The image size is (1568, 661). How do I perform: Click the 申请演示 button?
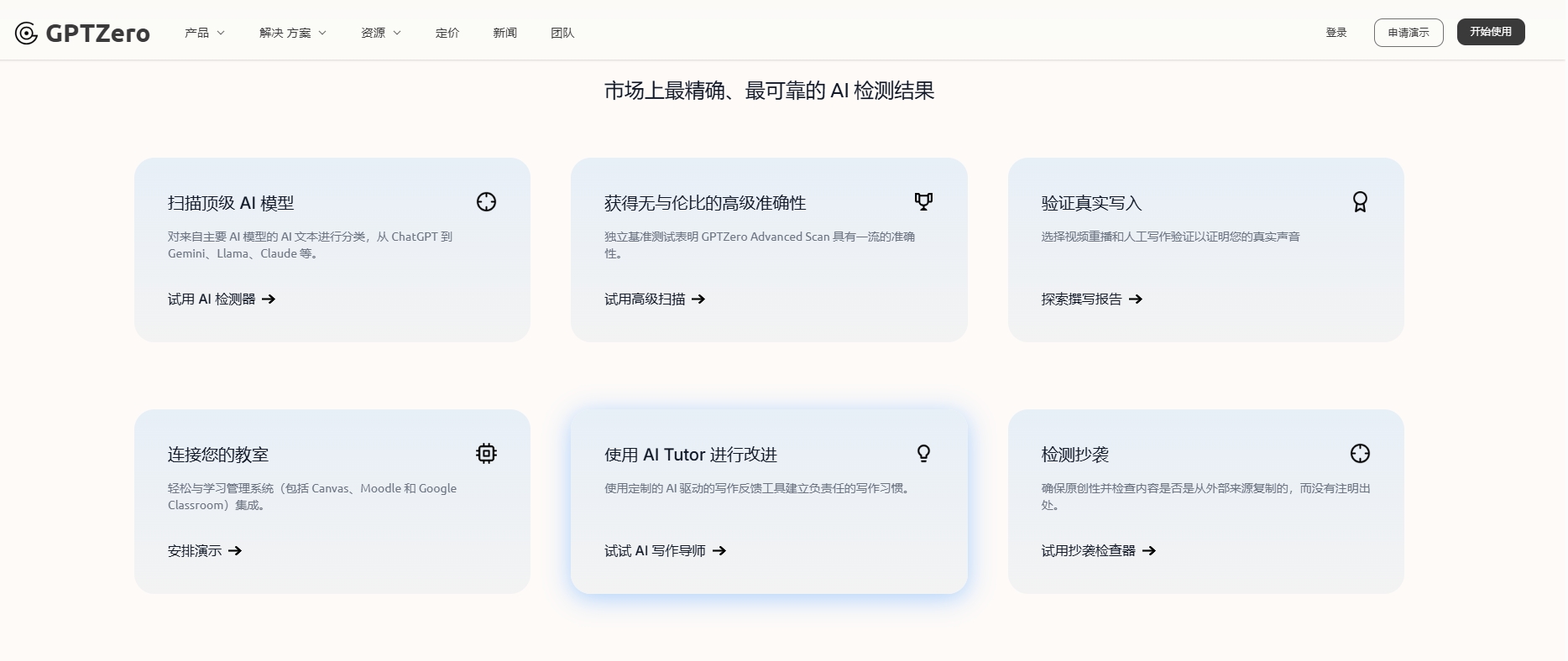1409,33
